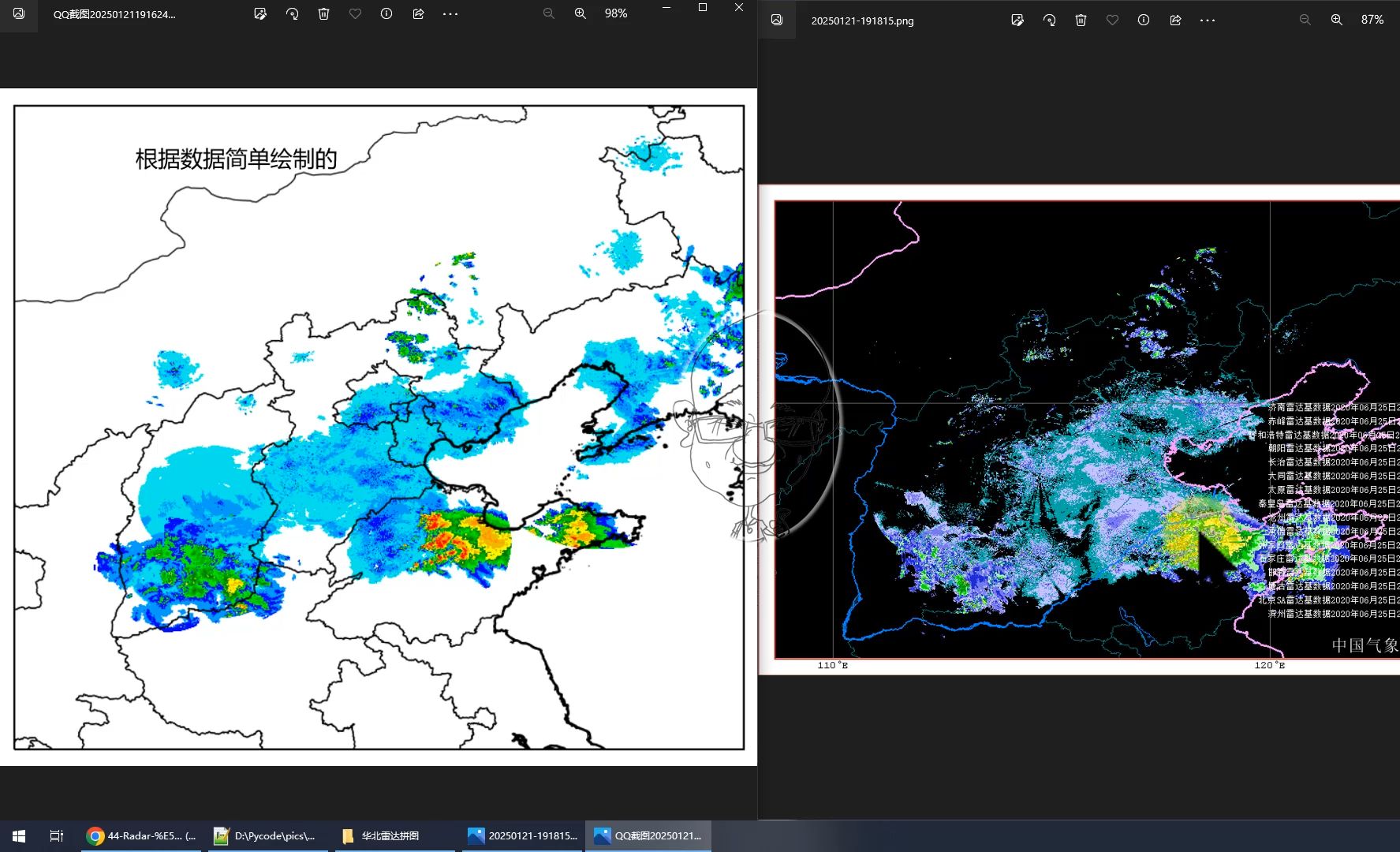Delete the image in right Photos window
Image resolution: width=1400 pixels, height=852 pixels.
1081,20
